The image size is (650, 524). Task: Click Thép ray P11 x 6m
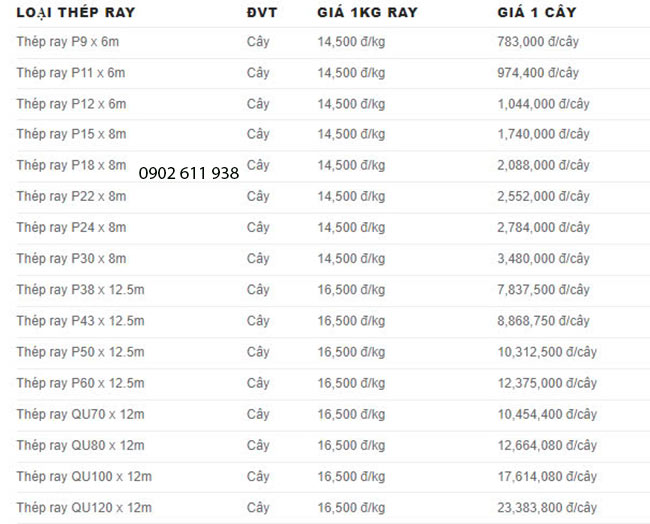71,73
